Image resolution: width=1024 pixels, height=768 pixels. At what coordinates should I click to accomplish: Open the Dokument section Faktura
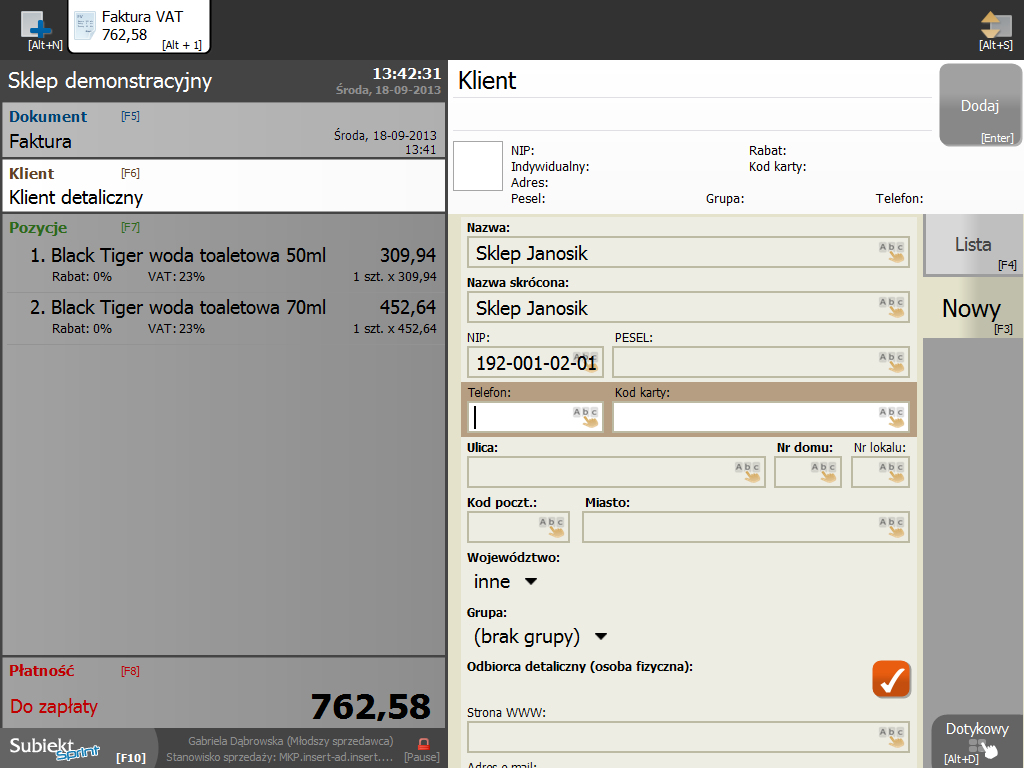coord(223,131)
